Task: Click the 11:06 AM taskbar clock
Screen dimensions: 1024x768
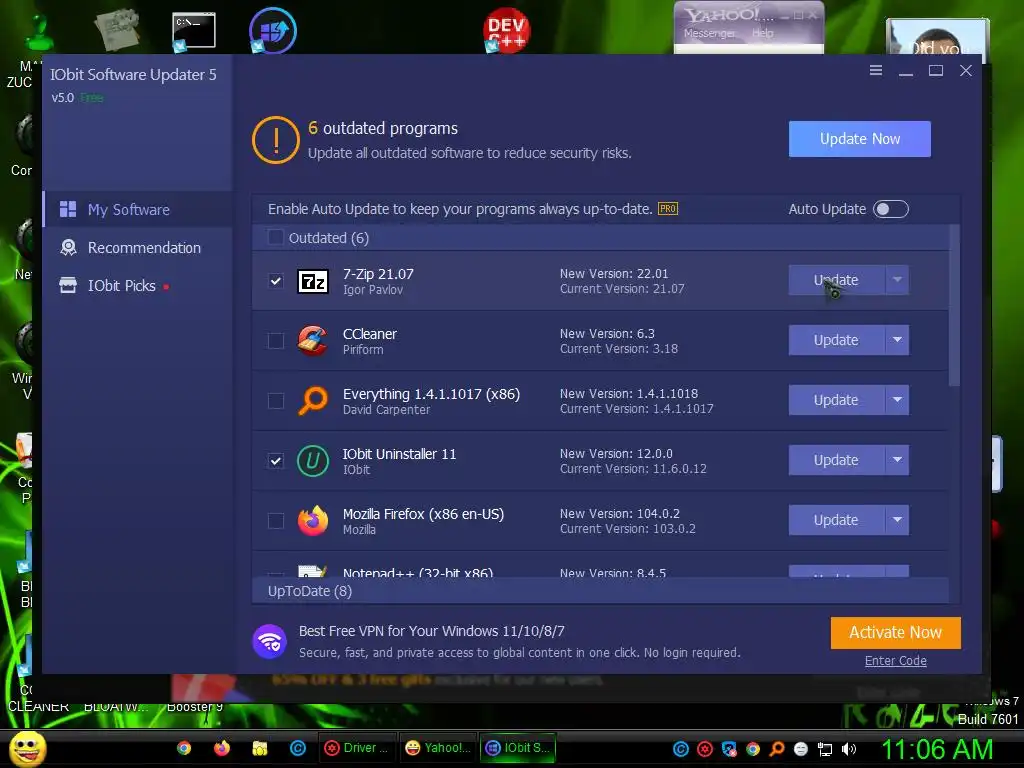Action: pyautogui.click(x=938, y=749)
